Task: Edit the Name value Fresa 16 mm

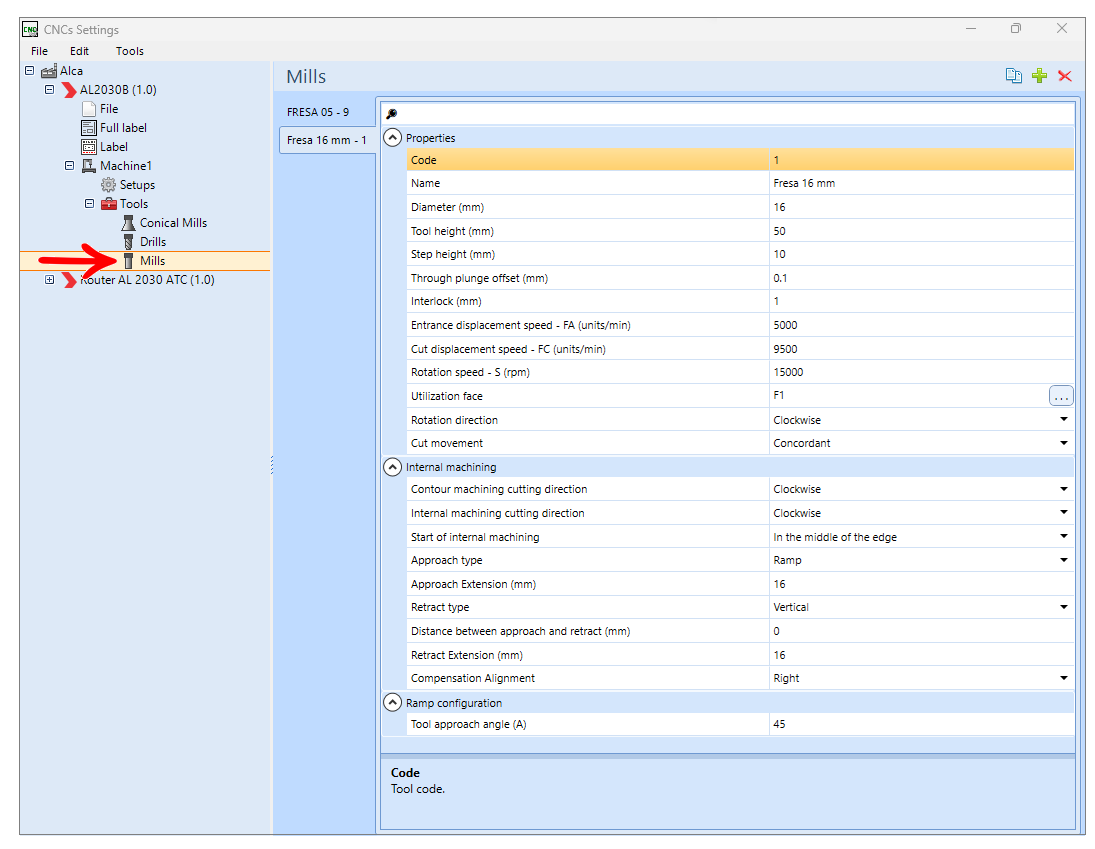Action: 921,183
